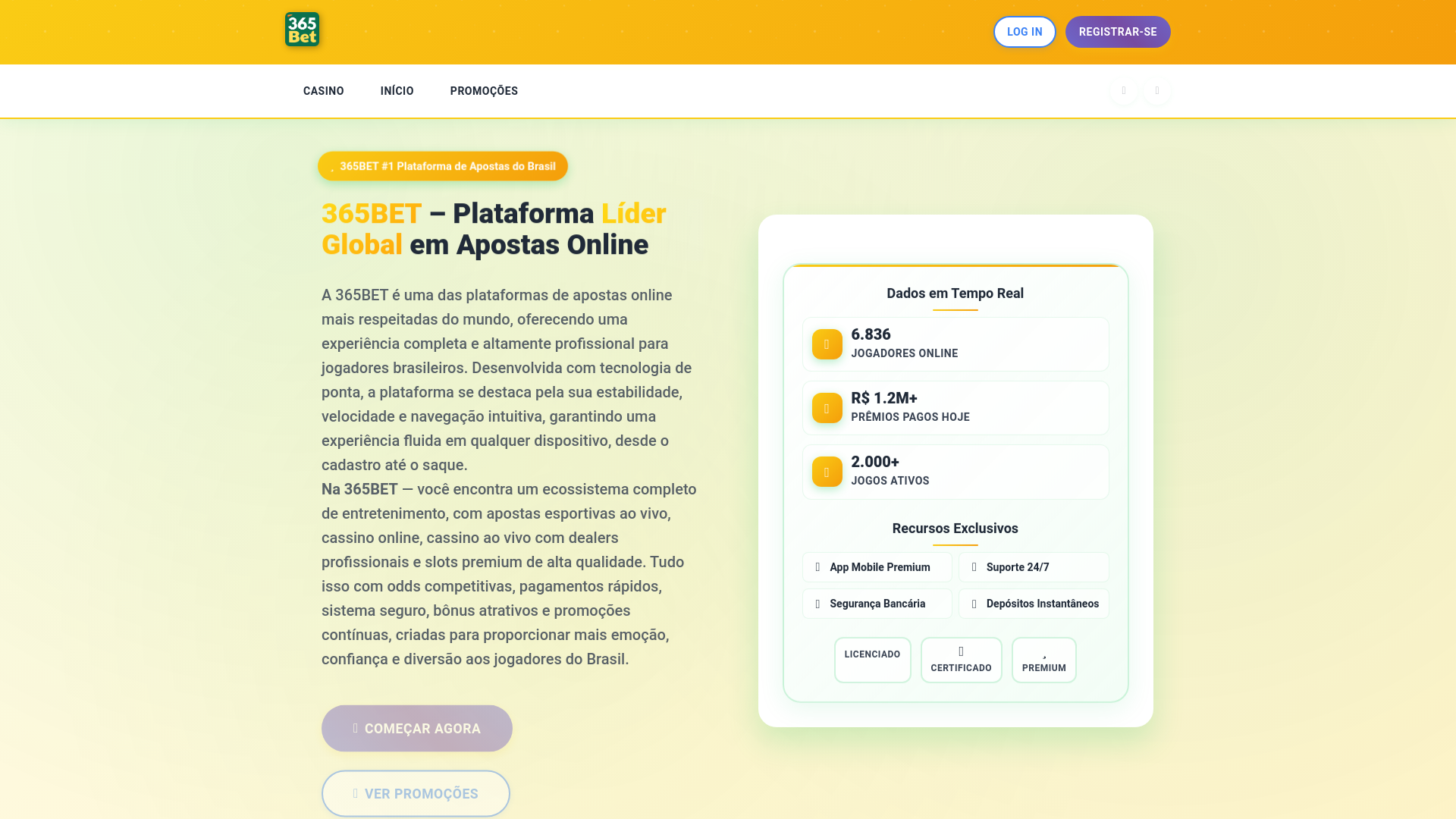The width and height of the screenshot is (1456, 819).
Task: Click the Premium badge
Action: click(x=1044, y=660)
